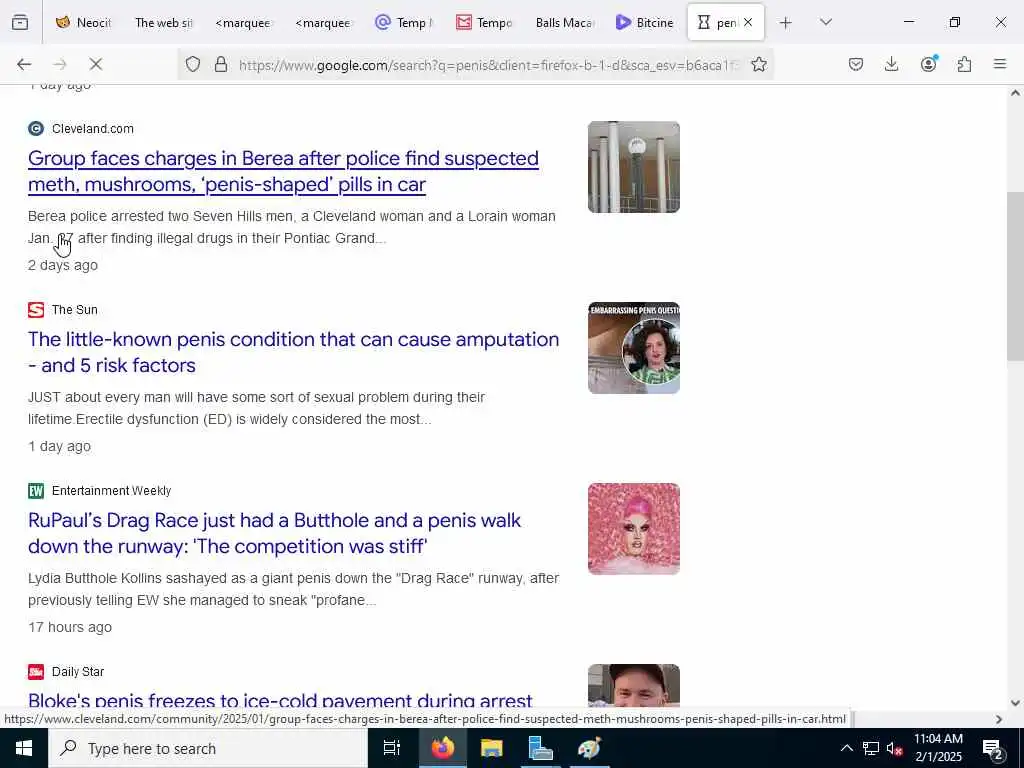Open Firefox View icon in tab bar
The image size is (1024, 768).
click(x=20, y=22)
